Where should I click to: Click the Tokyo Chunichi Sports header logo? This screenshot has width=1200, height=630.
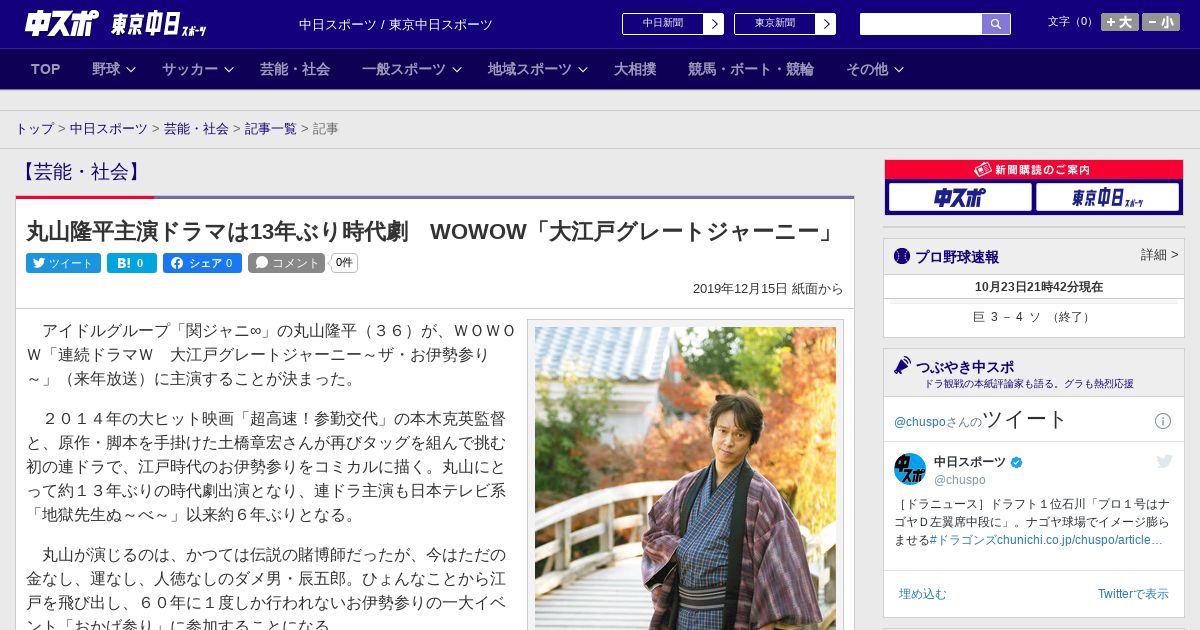[x=158, y=24]
